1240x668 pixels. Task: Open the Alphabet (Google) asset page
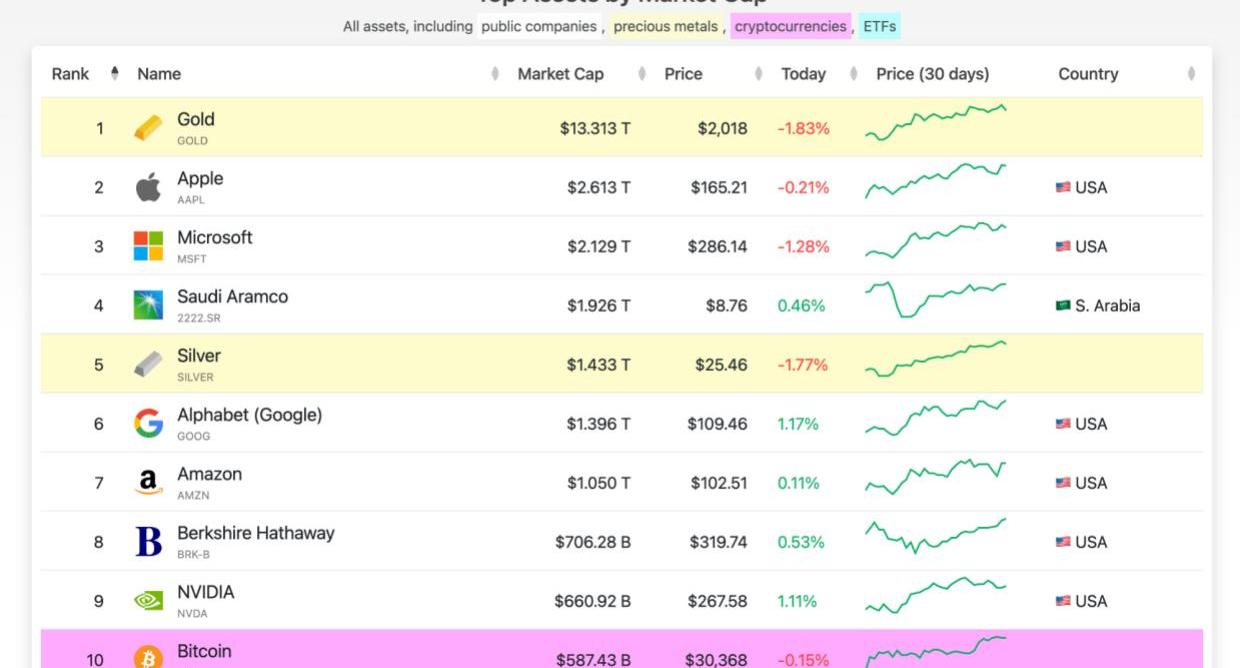point(249,415)
